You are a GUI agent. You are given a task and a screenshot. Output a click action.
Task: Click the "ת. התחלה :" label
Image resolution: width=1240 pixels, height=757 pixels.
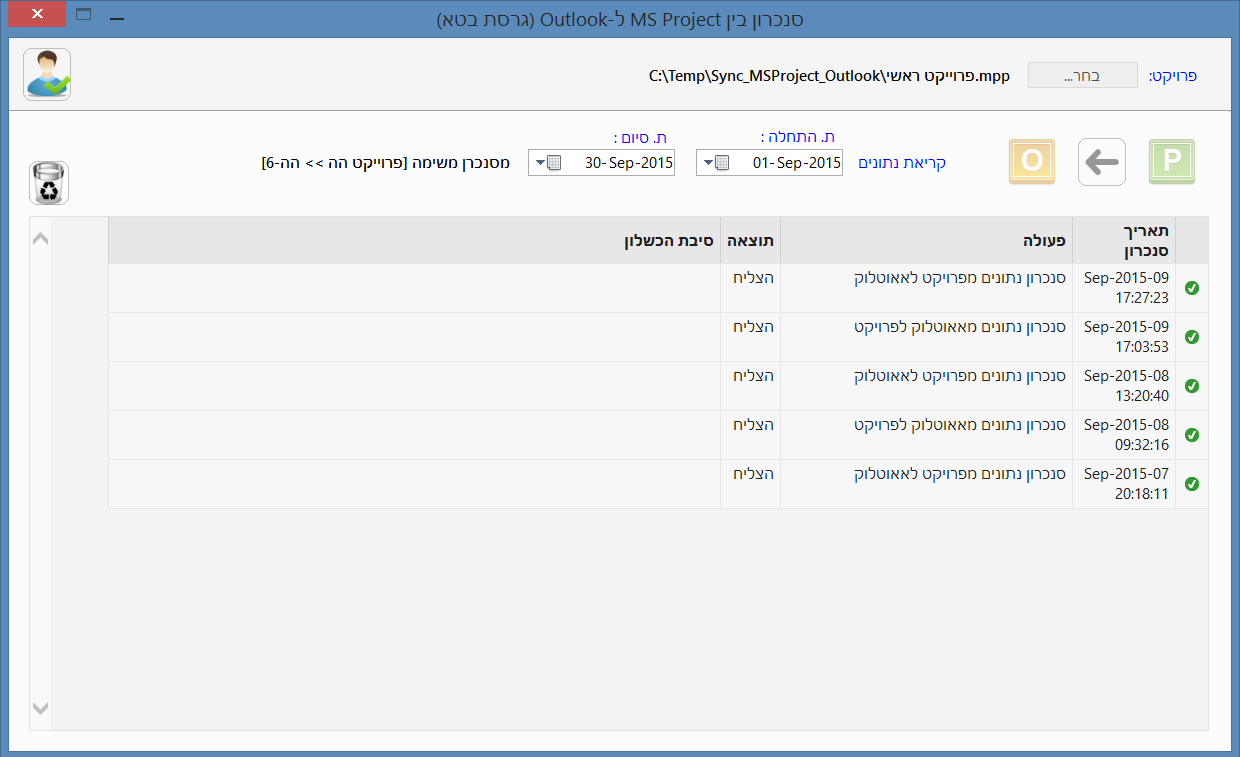click(797, 138)
